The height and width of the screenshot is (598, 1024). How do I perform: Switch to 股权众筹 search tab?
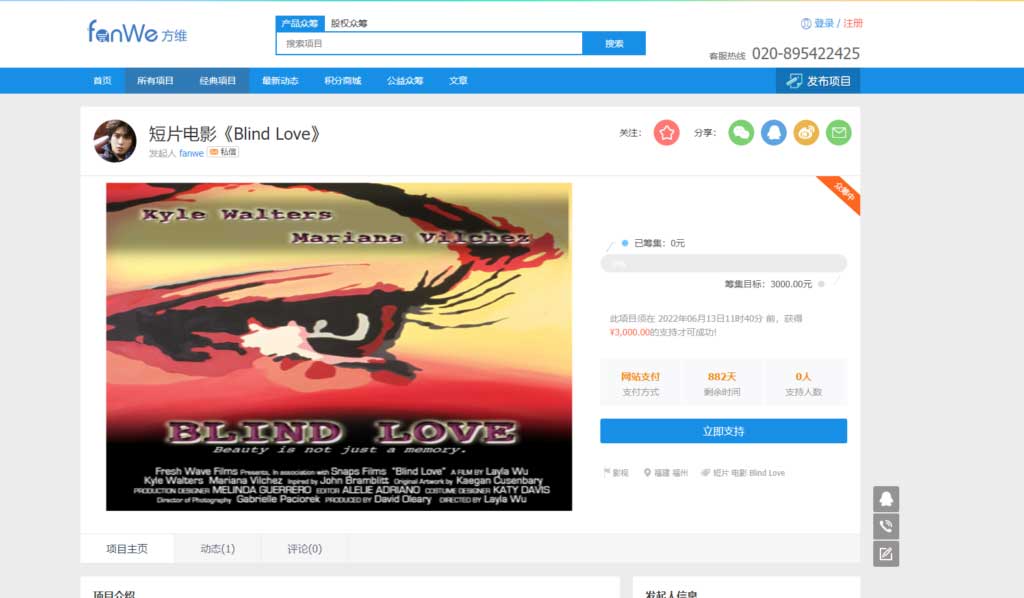(x=349, y=24)
